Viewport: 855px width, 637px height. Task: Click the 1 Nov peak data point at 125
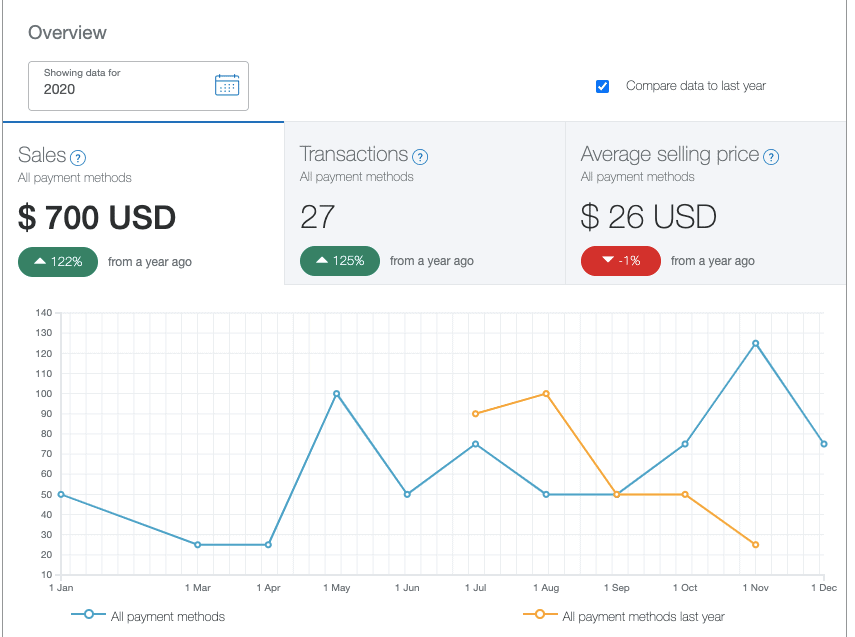click(755, 344)
